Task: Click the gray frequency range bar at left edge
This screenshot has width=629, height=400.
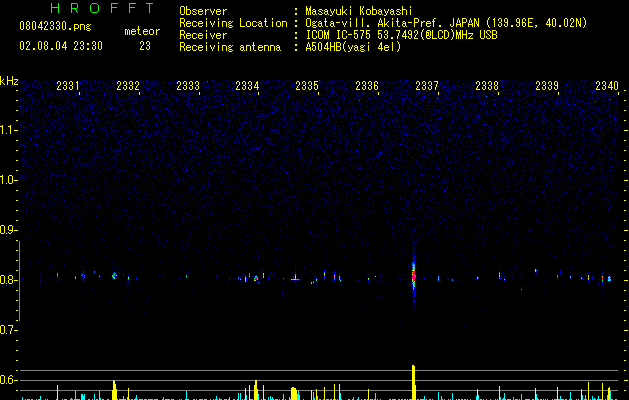Action: point(19,281)
